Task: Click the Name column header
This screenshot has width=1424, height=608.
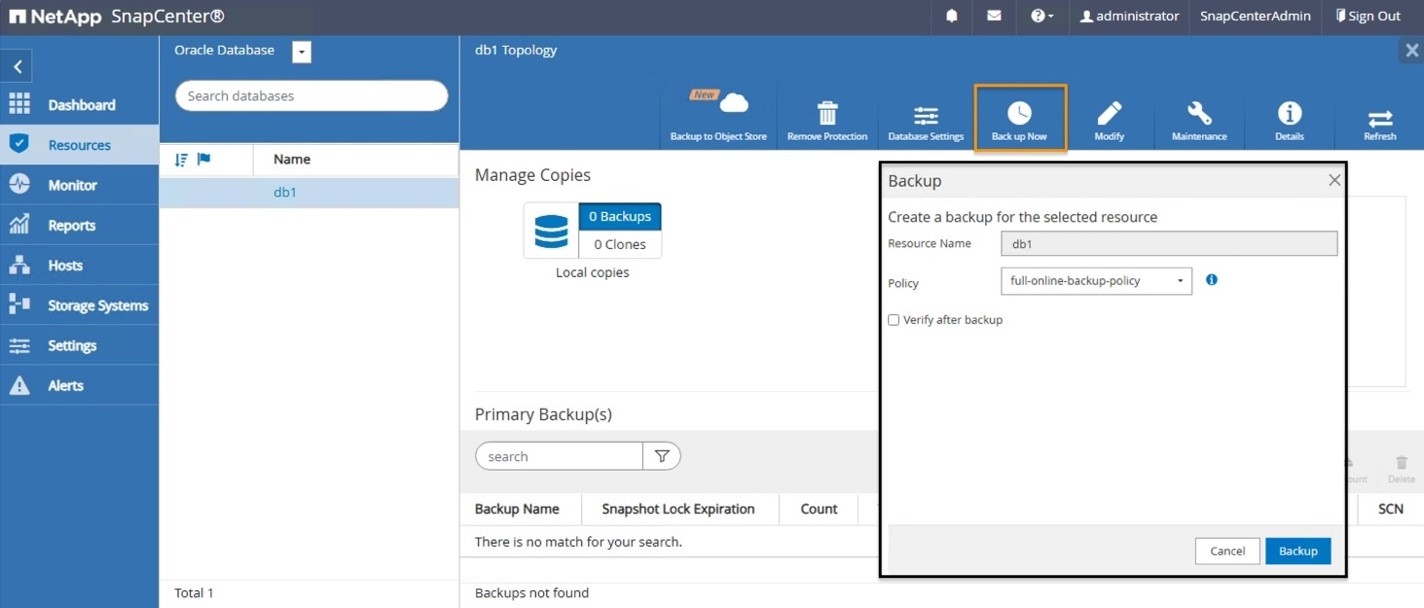Action: 292,159
